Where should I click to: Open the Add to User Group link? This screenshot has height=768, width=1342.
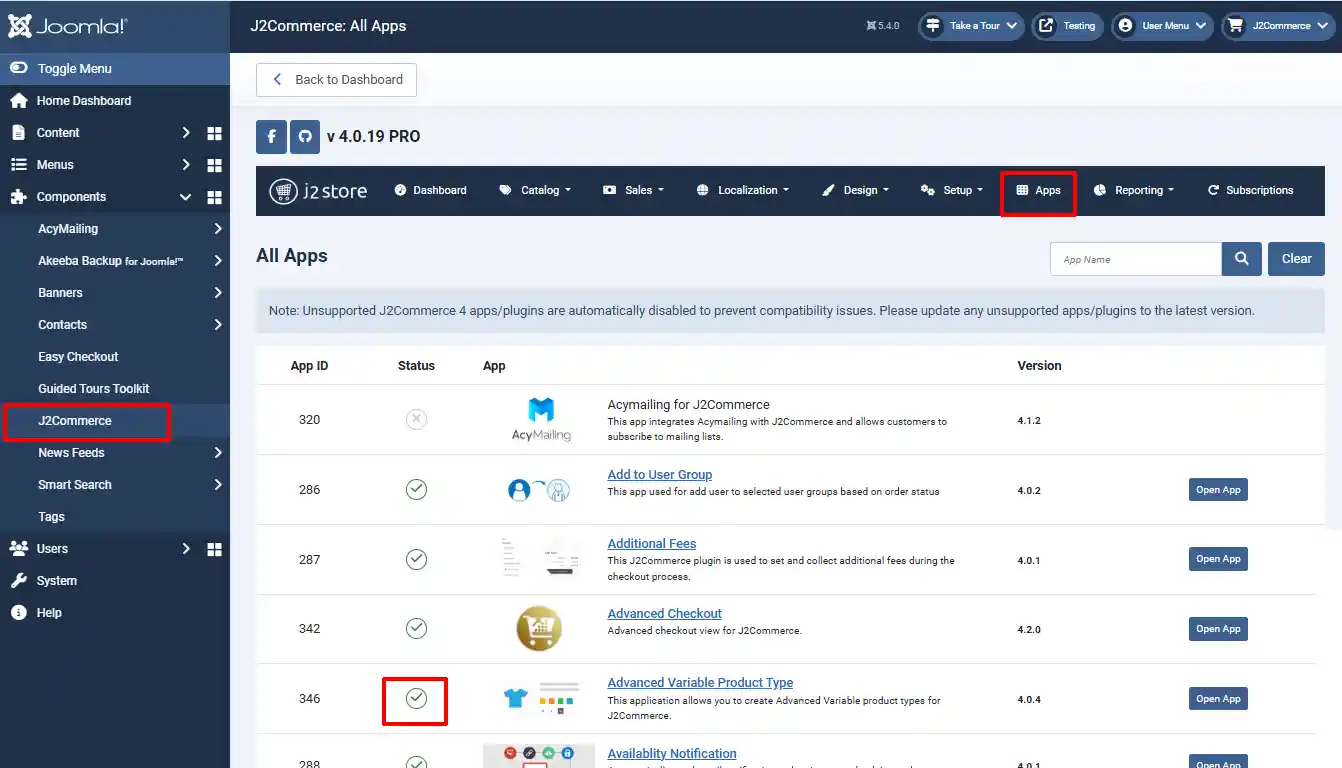click(x=660, y=475)
